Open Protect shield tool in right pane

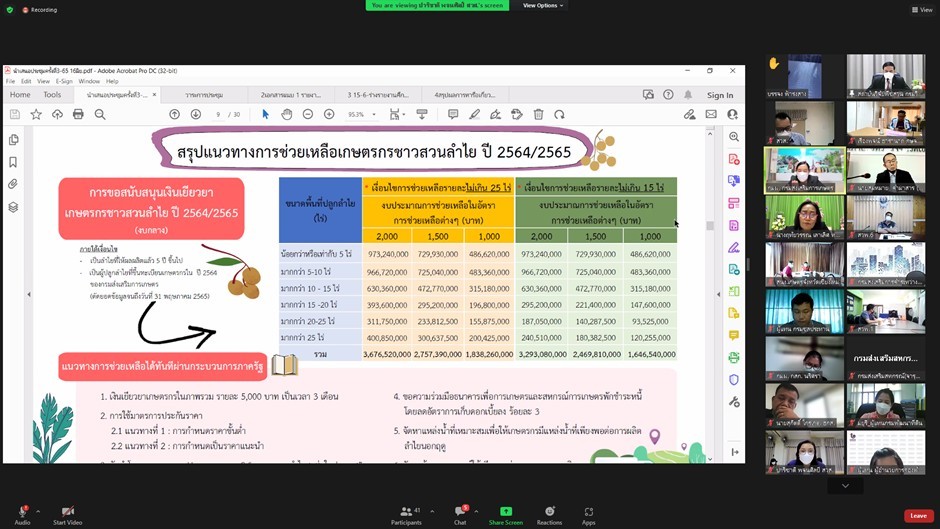(x=734, y=380)
